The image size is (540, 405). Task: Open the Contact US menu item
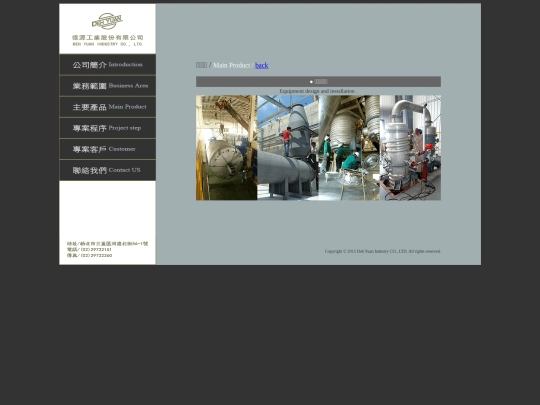pos(107,170)
